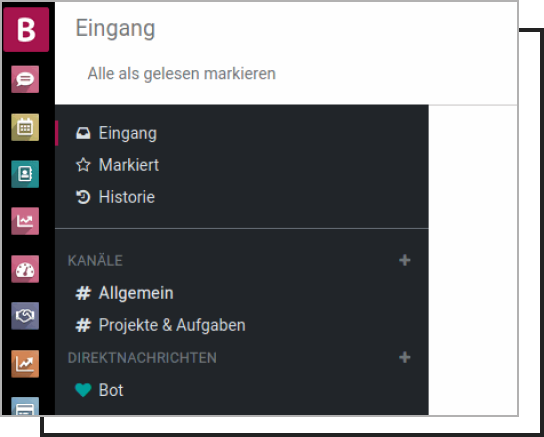This screenshot has height=437, width=544.
Task: Click the Kanäle section header
Action: pyautogui.click(x=95, y=260)
